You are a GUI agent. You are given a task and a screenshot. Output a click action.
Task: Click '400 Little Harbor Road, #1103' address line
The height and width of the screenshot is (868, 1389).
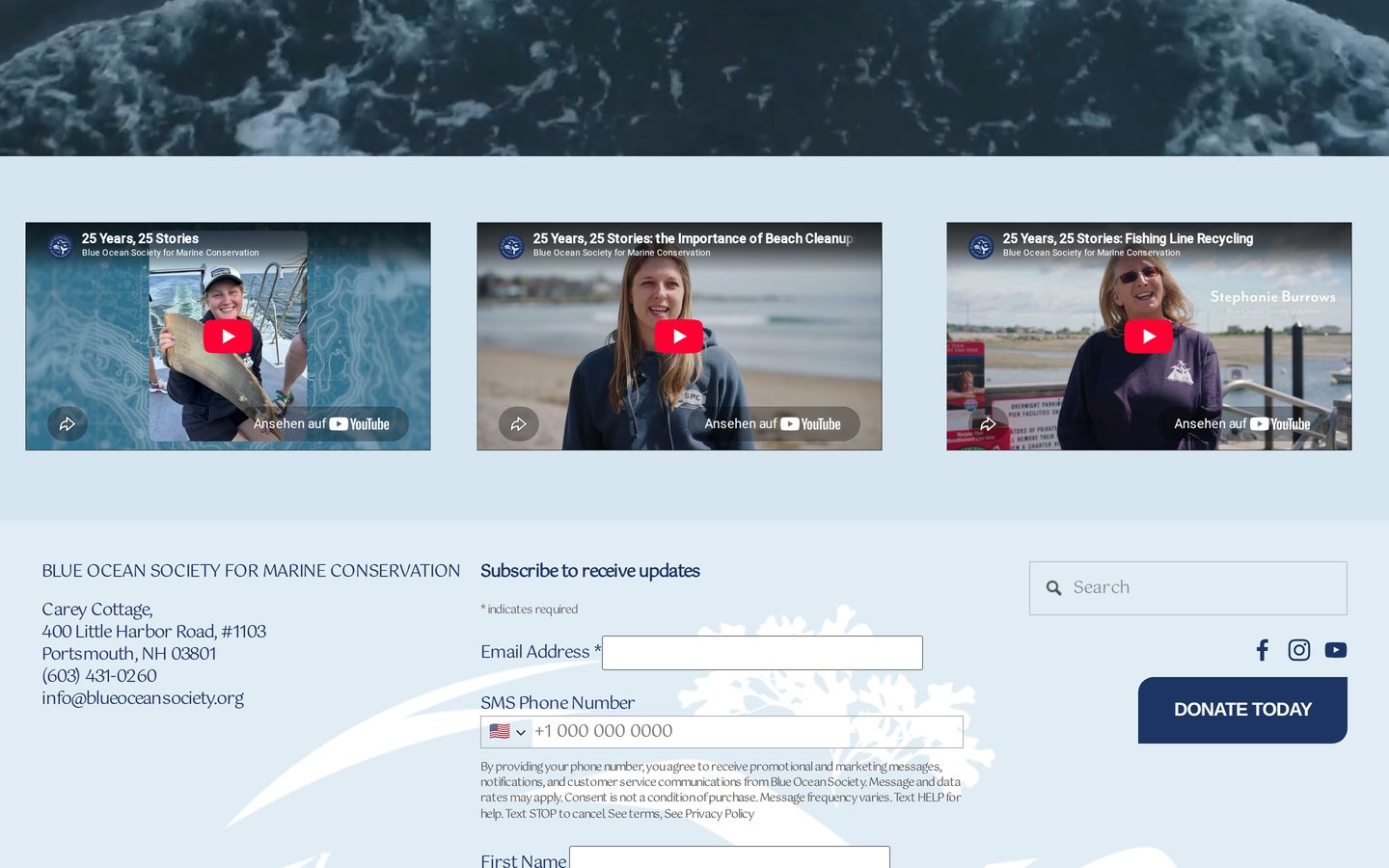tap(154, 632)
